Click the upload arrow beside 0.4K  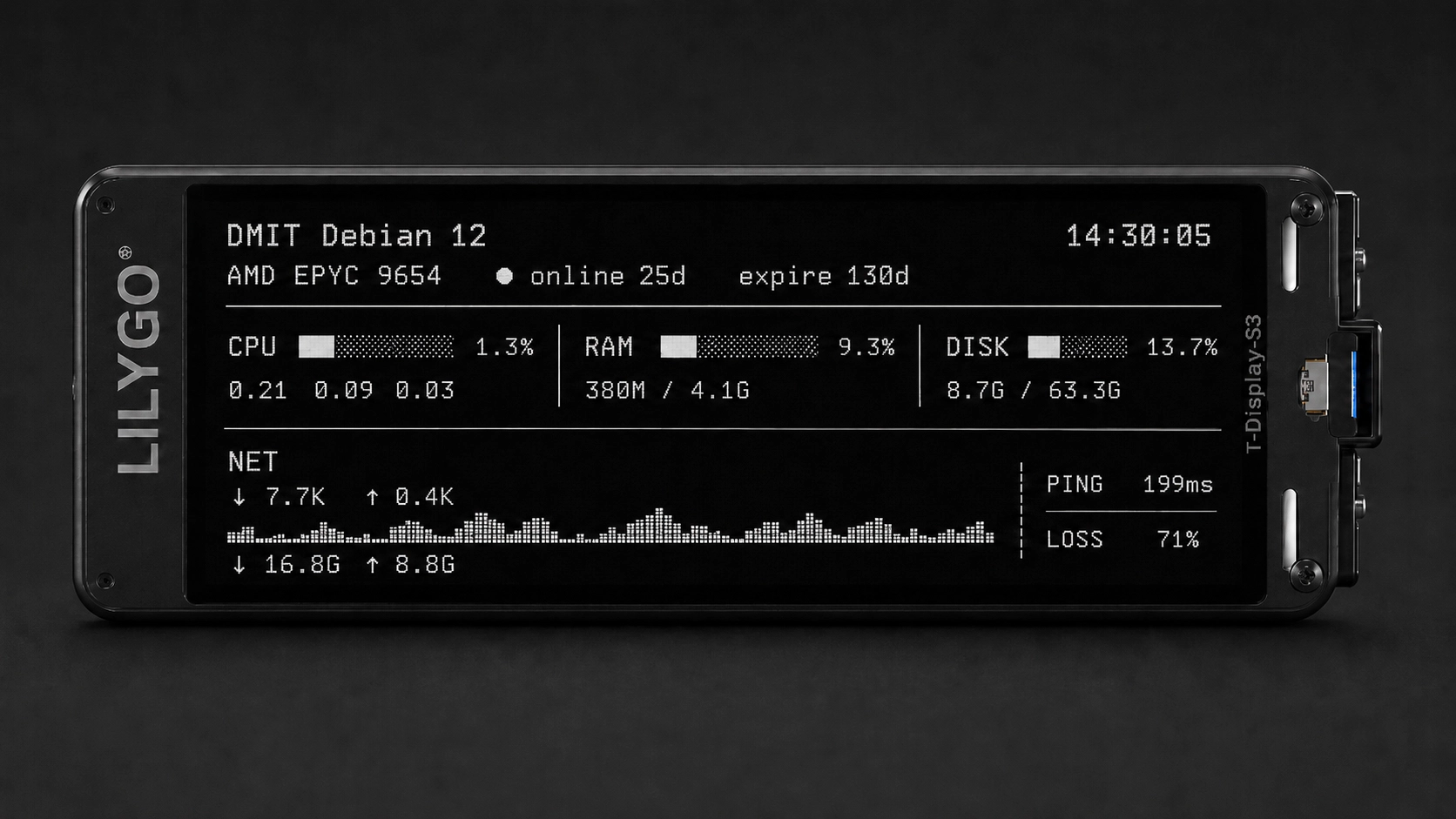373,497
